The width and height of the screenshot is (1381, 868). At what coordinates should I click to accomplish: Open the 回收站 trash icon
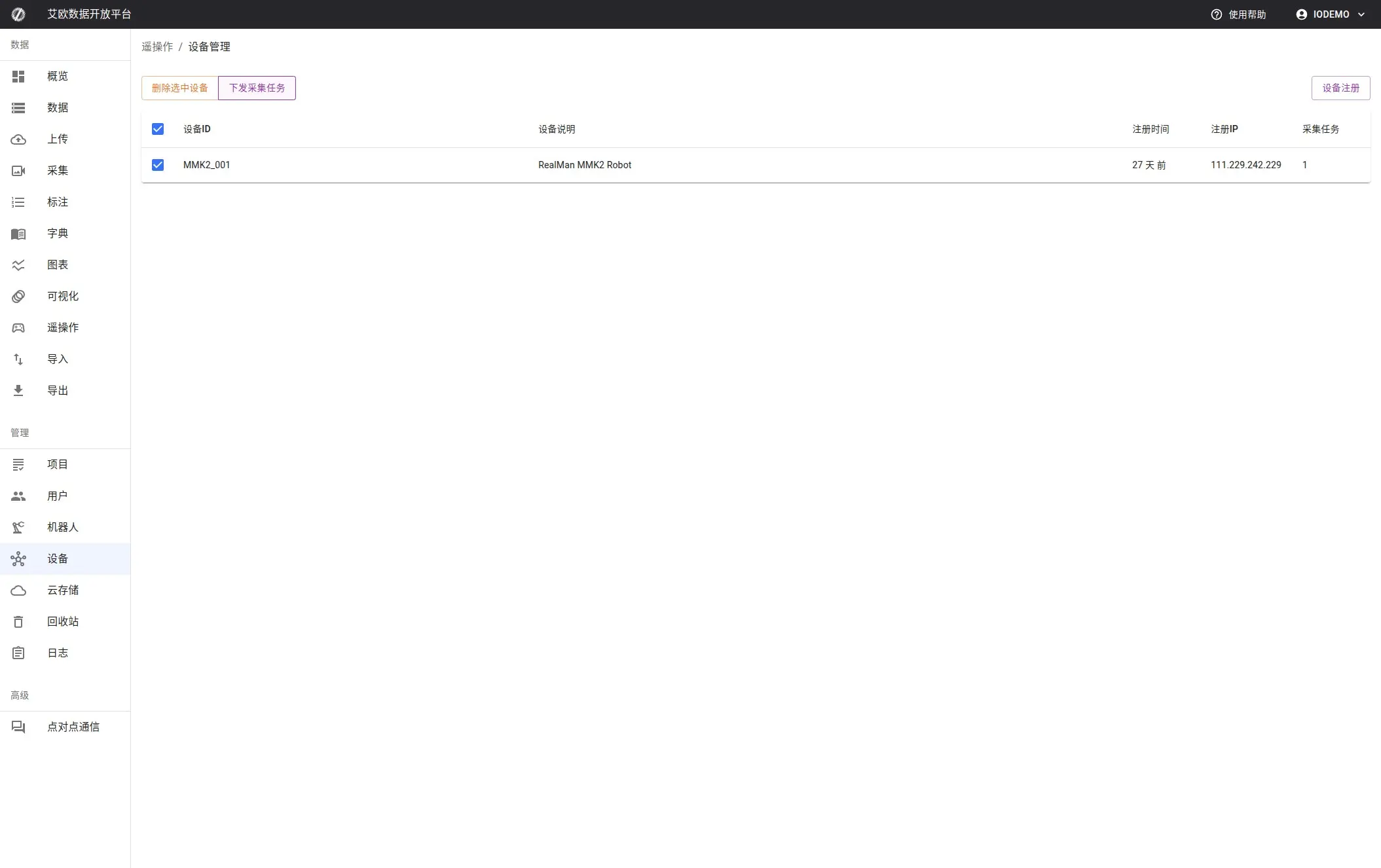[18, 622]
